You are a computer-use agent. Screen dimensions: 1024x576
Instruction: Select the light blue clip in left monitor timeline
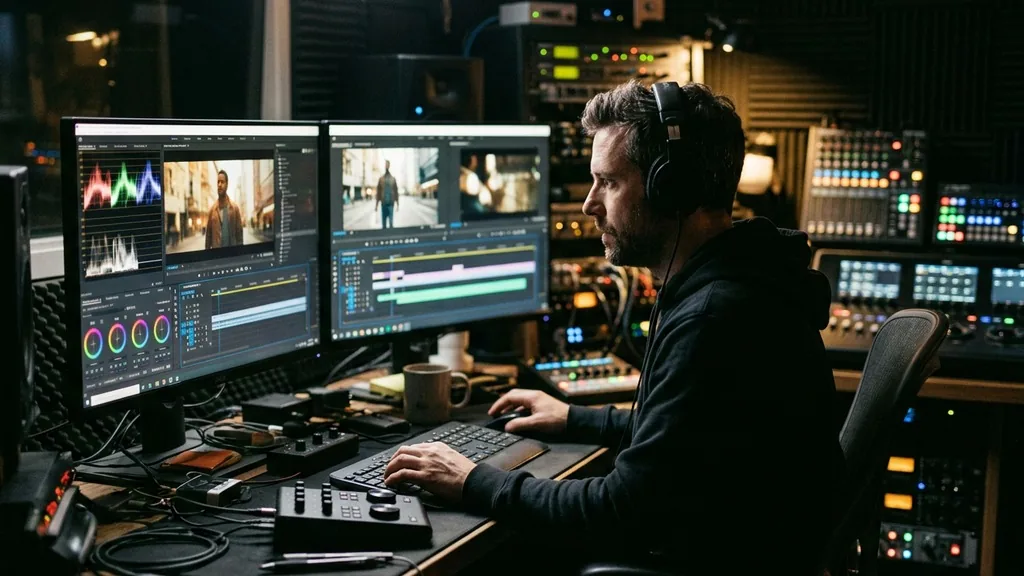pos(259,312)
